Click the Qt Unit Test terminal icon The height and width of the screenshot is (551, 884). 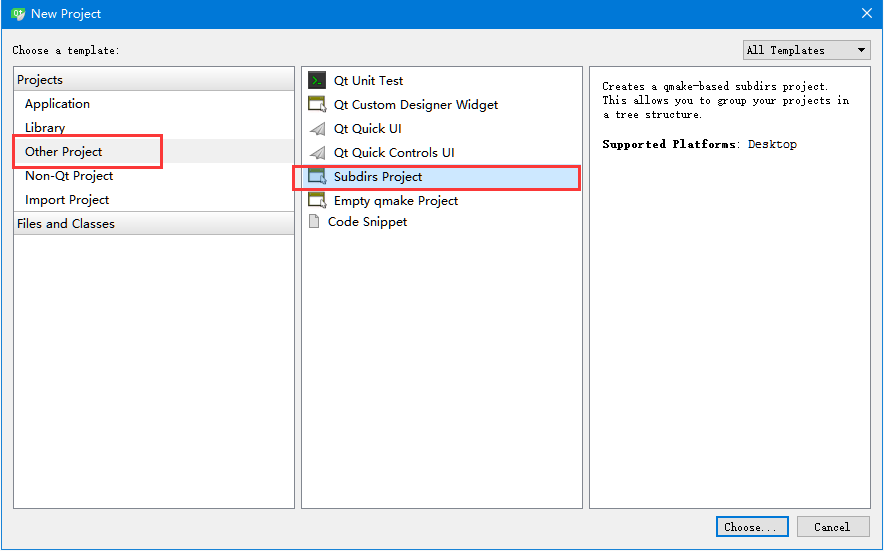tap(317, 81)
